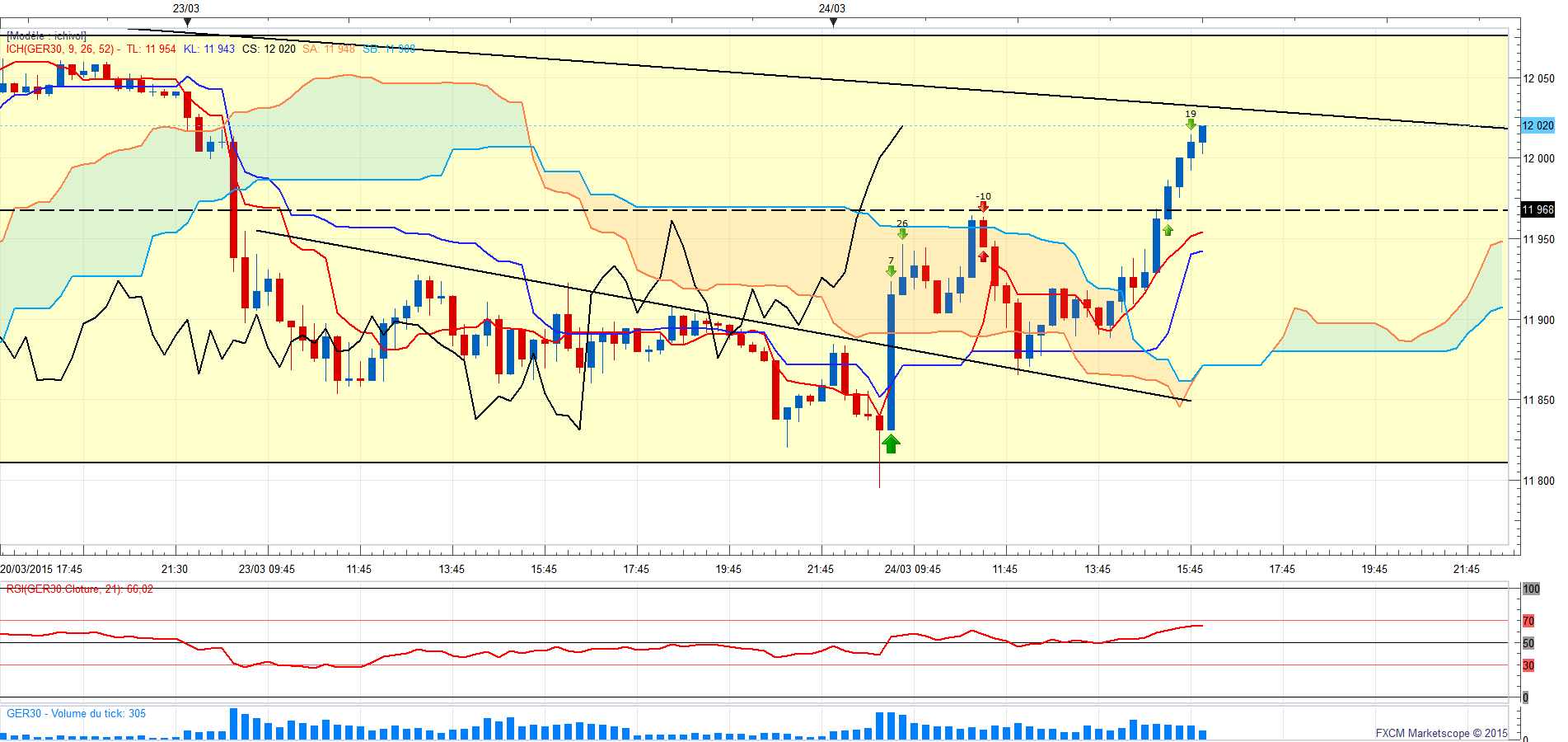Select the blue 12 020 current price tag

click(1537, 125)
